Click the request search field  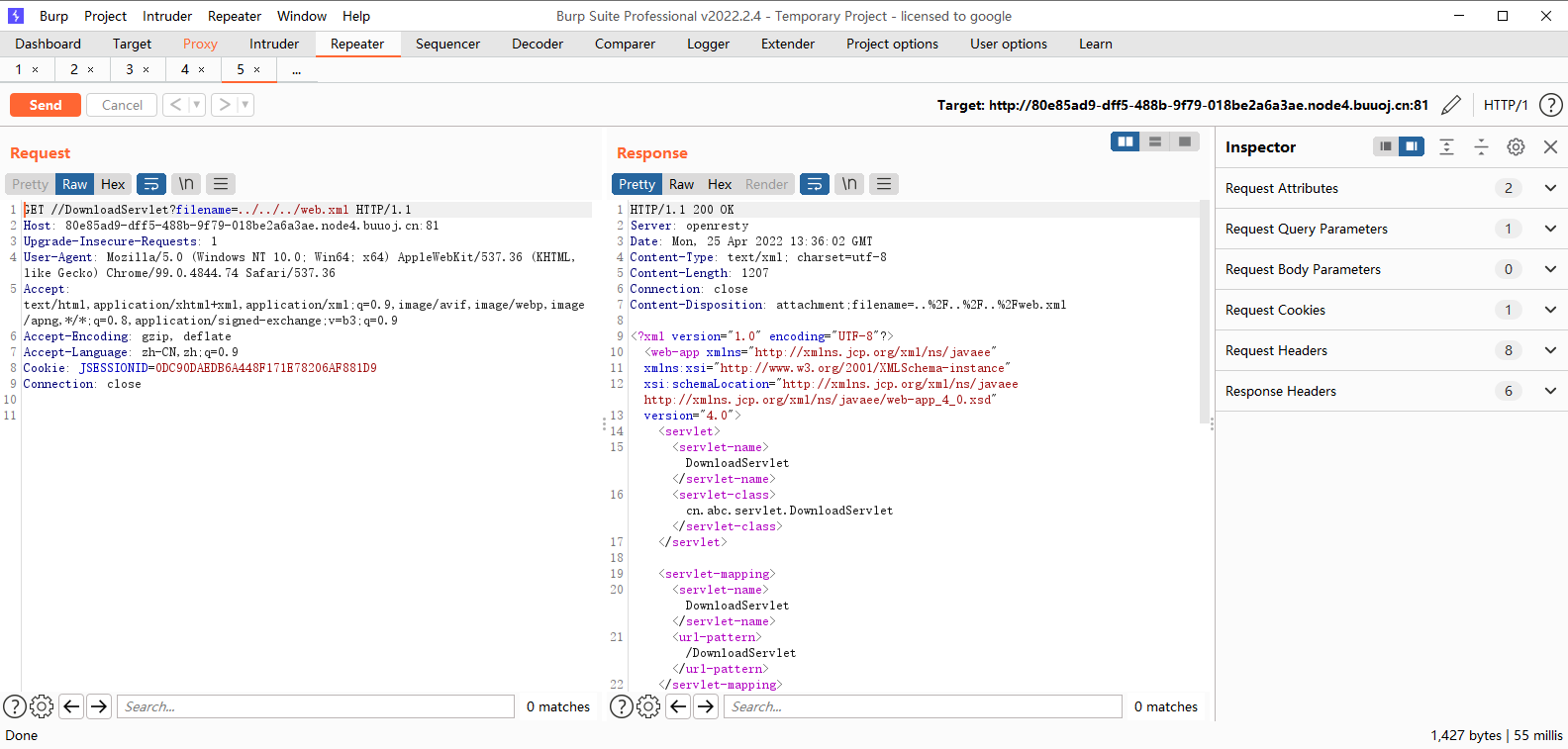[x=316, y=706]
